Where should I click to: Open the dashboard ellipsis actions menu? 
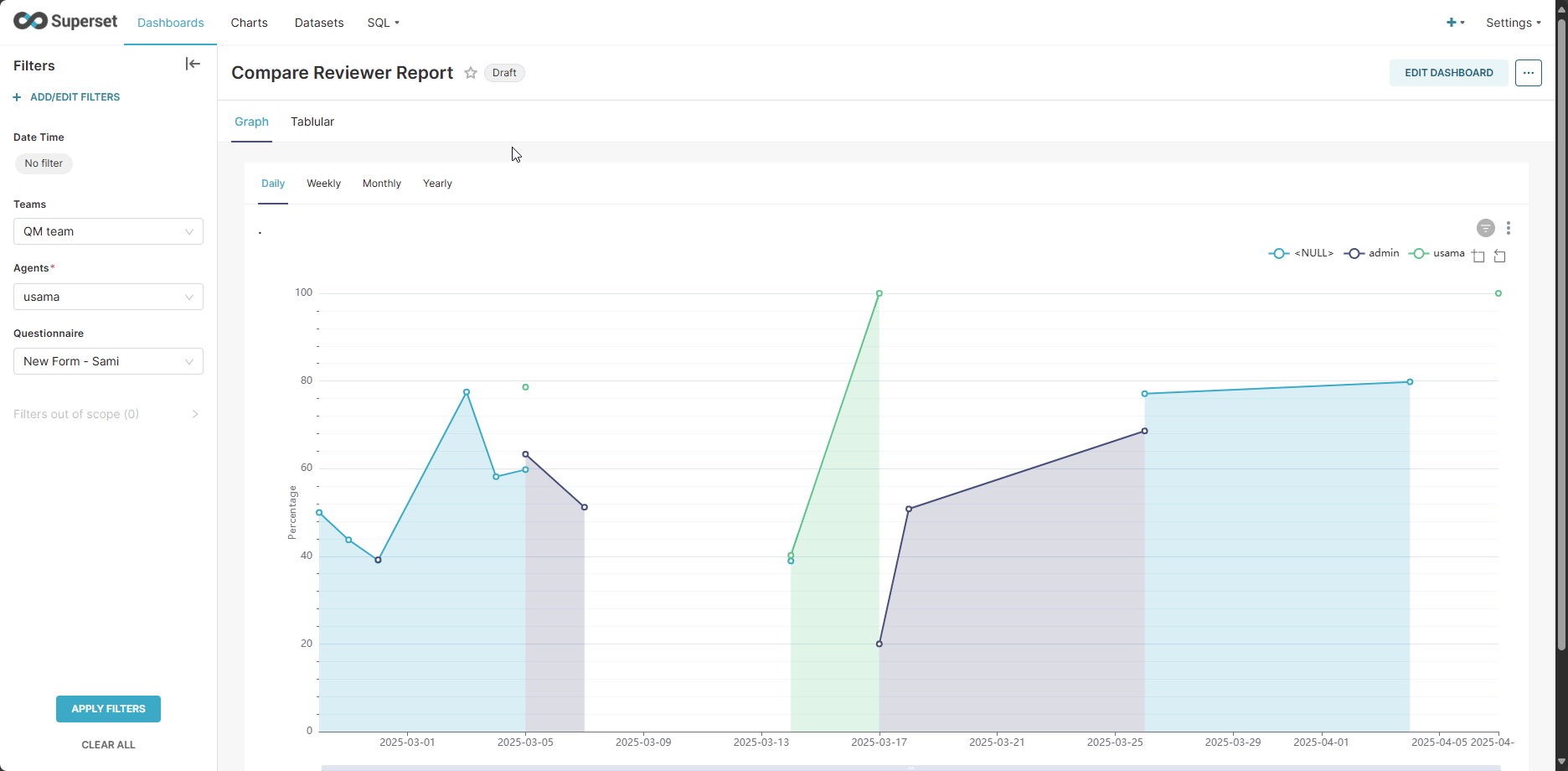pos(1528,73)
